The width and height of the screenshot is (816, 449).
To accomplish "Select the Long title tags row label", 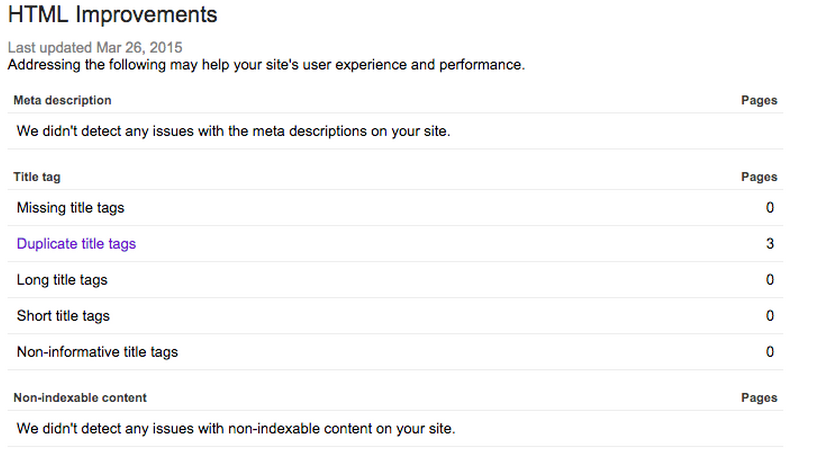I will click(62, 280).
